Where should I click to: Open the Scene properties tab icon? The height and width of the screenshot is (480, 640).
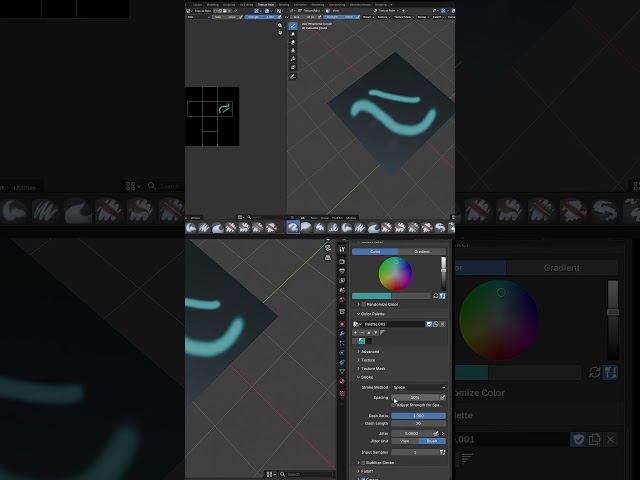342,290
